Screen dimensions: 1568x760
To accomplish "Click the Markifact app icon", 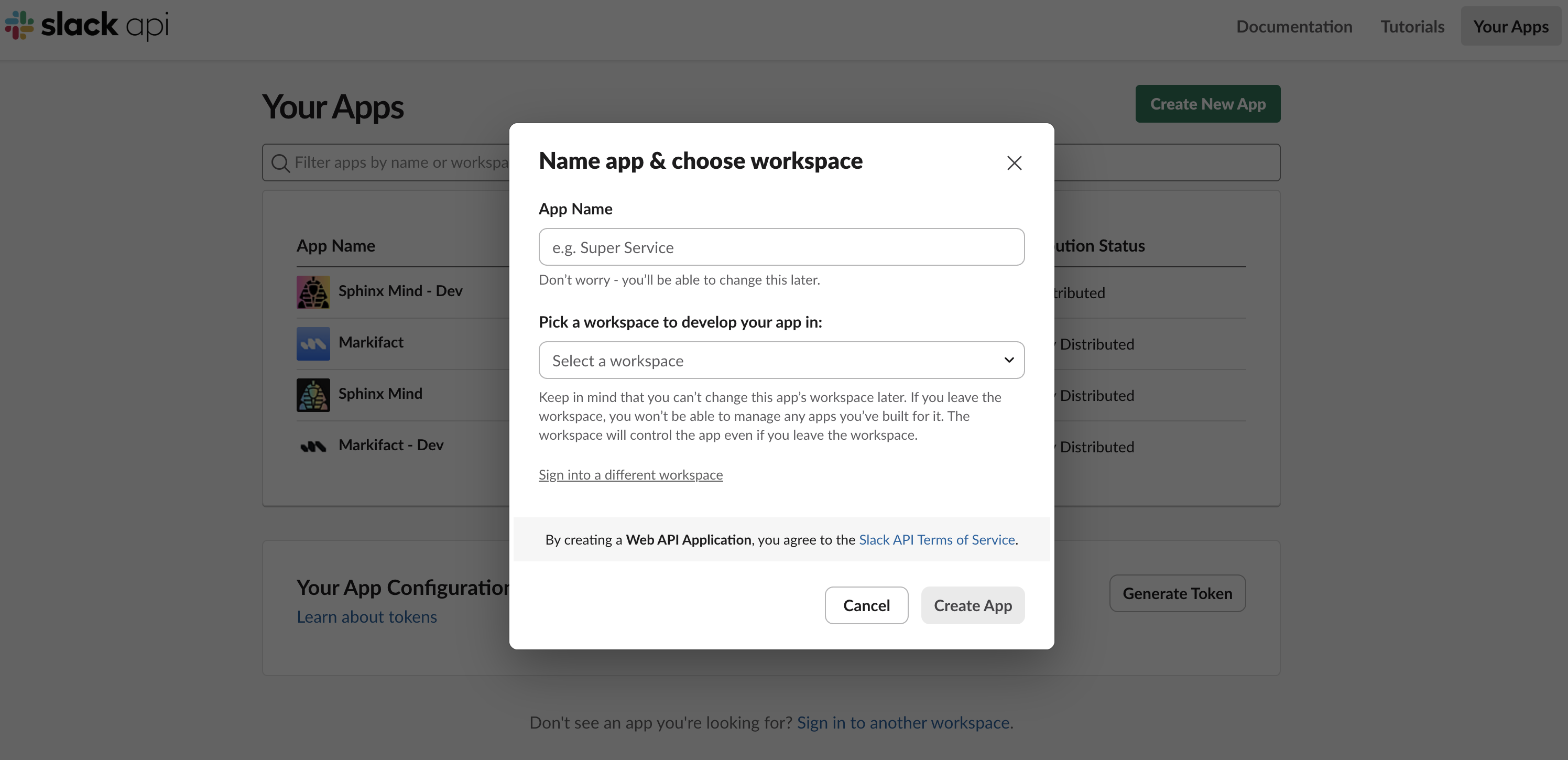I will coord(312,343).
